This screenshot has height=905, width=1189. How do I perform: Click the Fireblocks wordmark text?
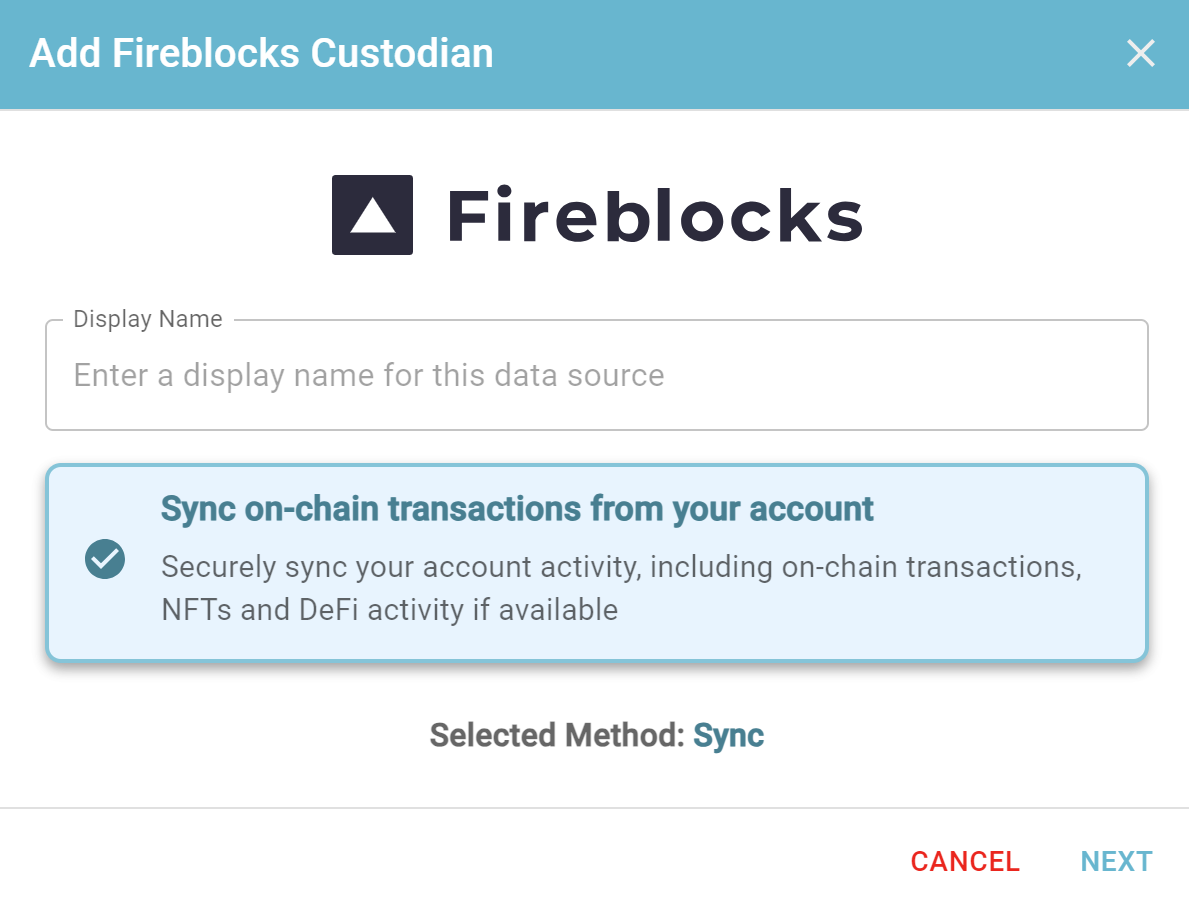click(x=655, y=217)
